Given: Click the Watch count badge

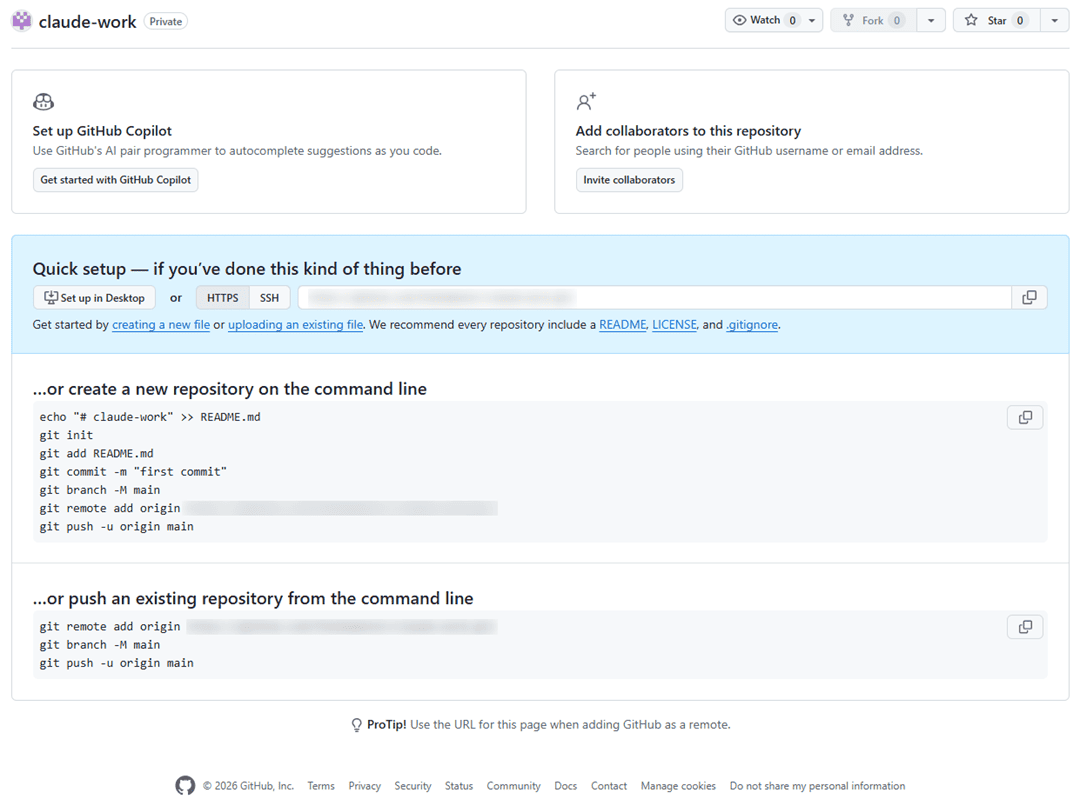Looking at the screenshot, I should pyautogui.click(x=792, y=20).
